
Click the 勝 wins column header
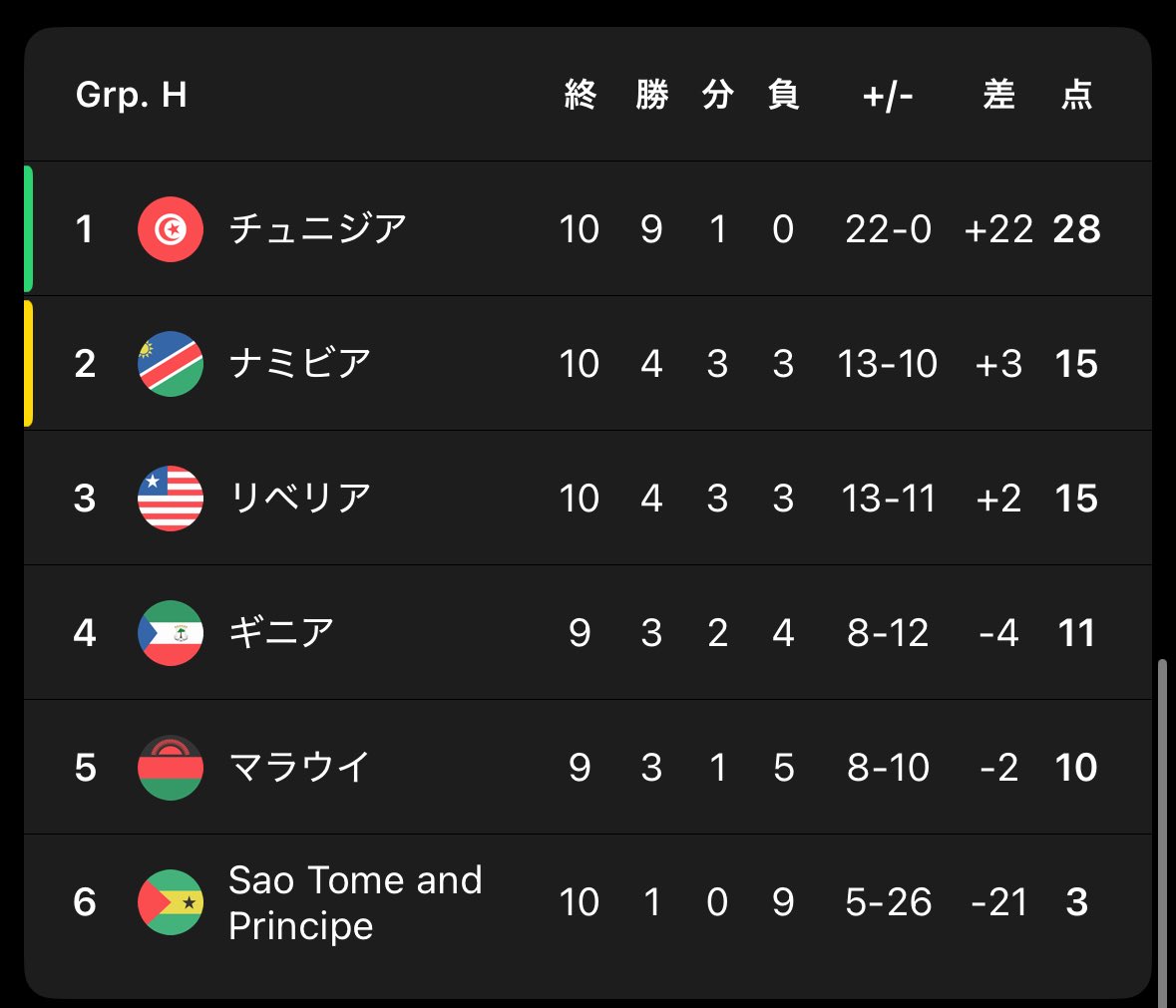tap(651, 96)
